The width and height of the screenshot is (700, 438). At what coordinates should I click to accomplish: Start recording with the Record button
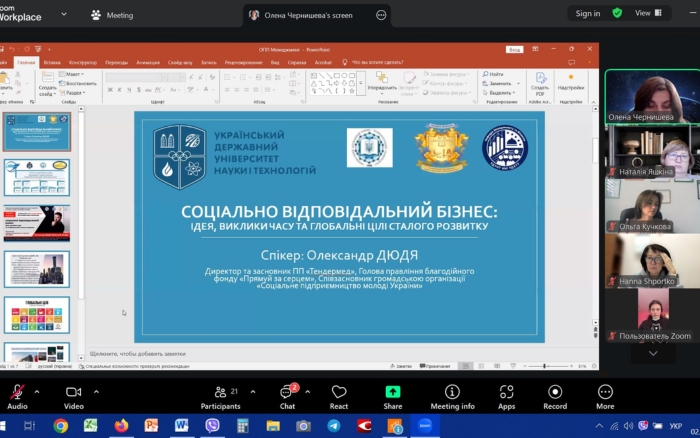tap(555, 392)
